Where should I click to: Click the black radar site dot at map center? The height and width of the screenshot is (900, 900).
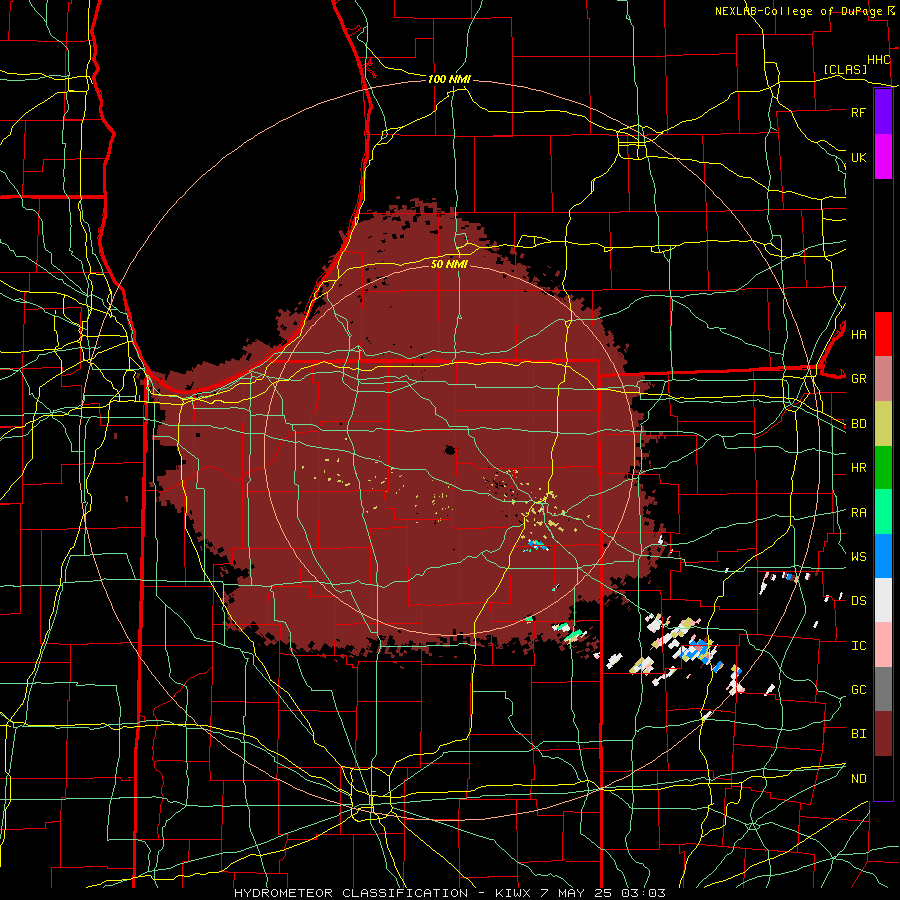[x=450, y=450]
